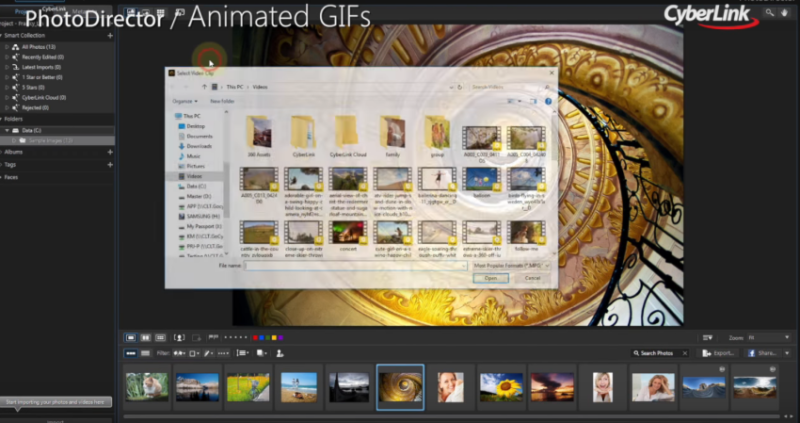Open the family folder in file dialog

[392, 137]
